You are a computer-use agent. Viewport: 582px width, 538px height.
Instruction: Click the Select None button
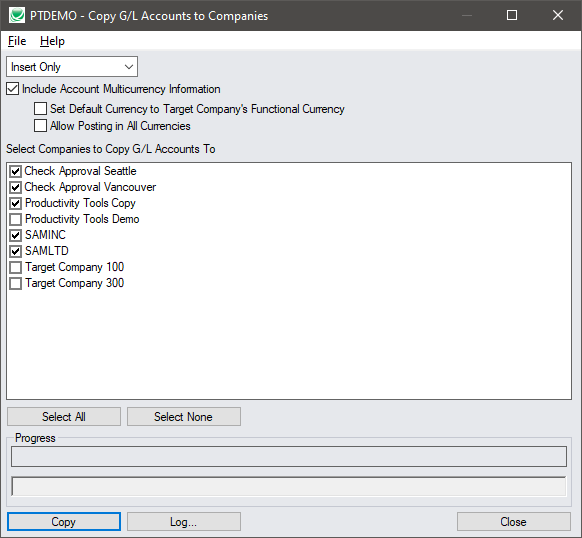184,417
